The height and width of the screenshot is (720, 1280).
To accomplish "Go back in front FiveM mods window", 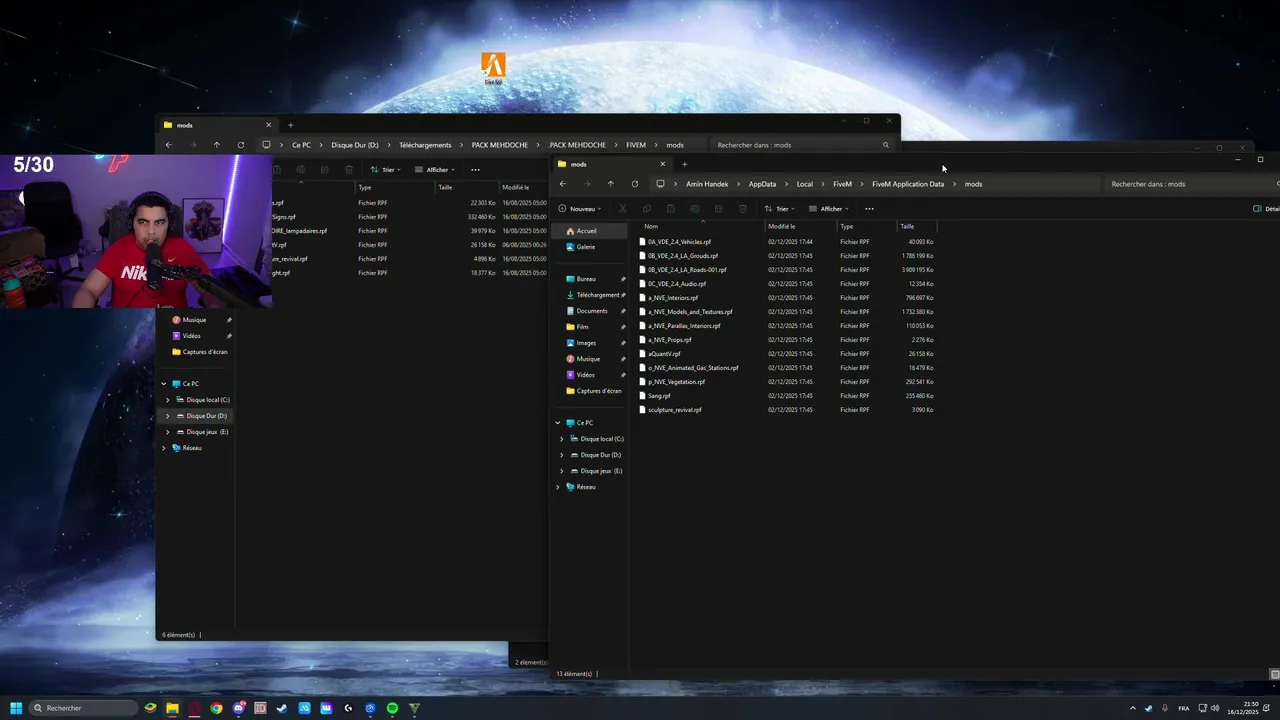I will point(563,184).
